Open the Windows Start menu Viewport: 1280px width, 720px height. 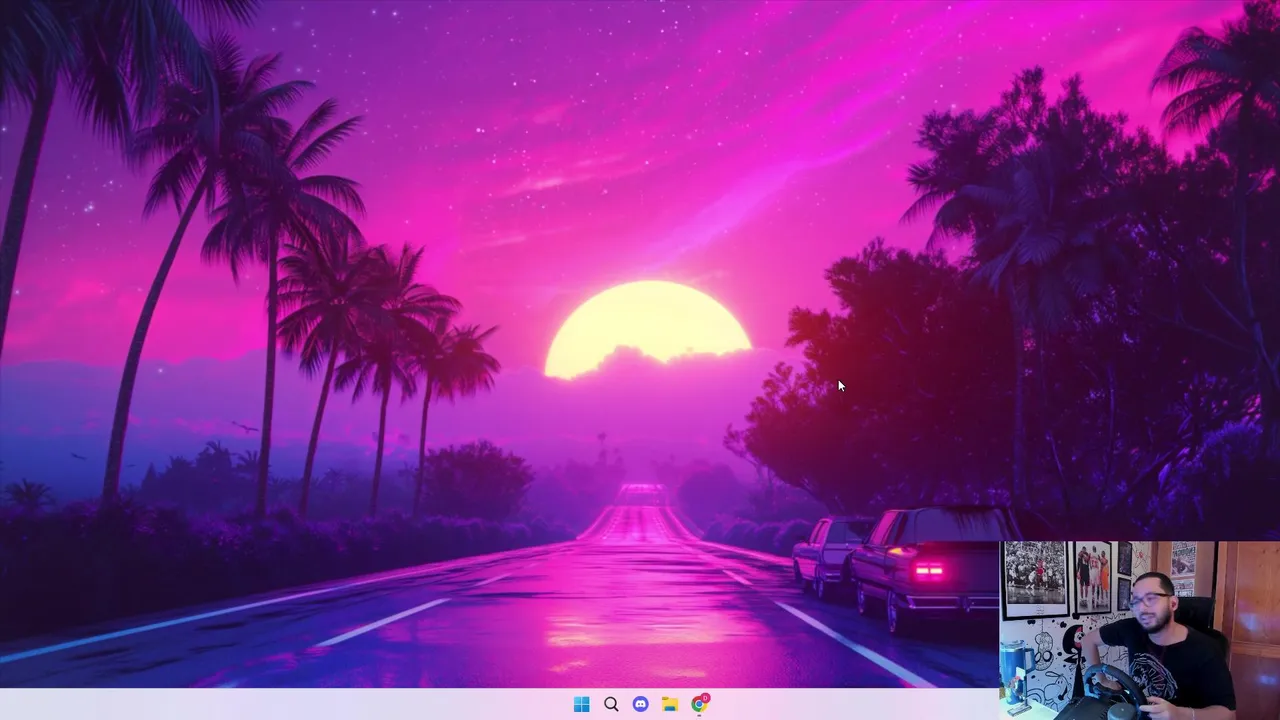pos(581,704)
